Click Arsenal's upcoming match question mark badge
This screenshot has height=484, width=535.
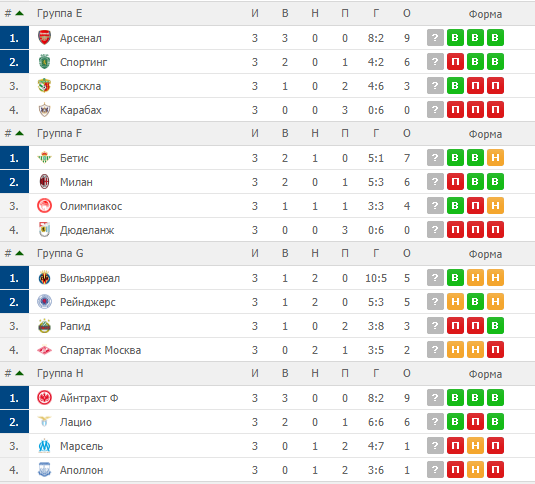(x=435, y=38)
